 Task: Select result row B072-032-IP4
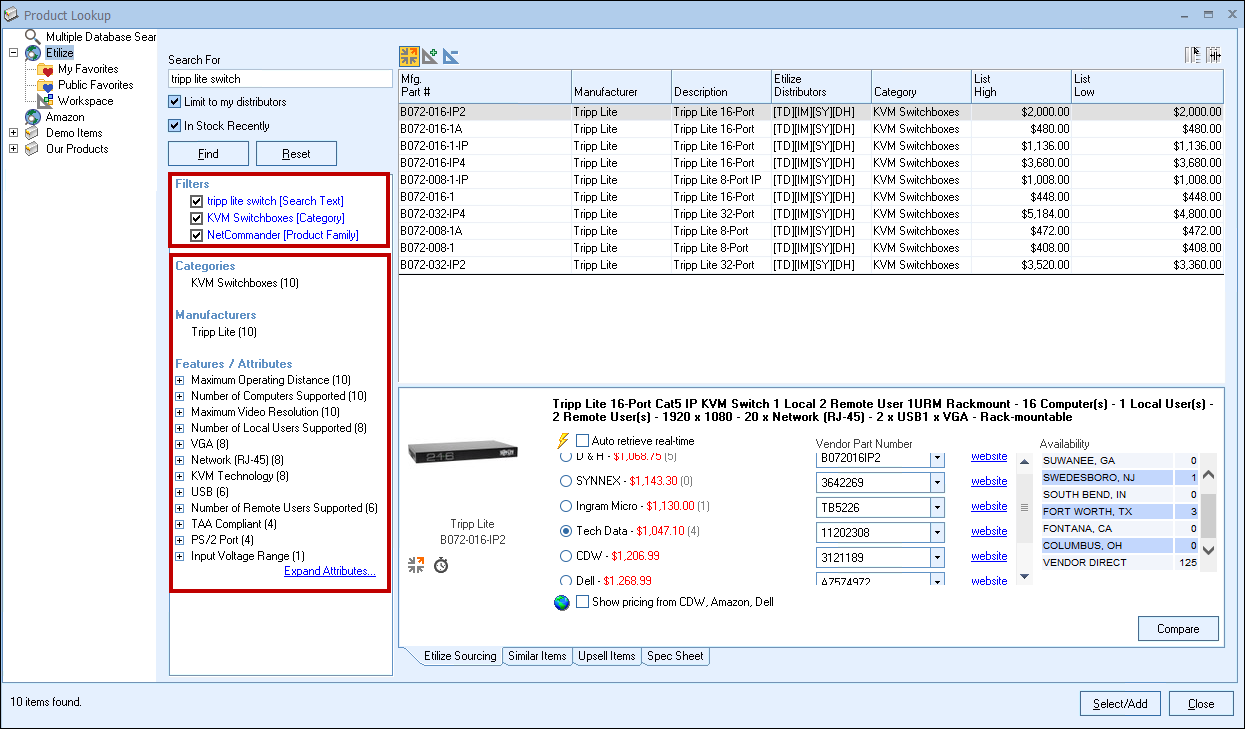click(811, 214)
